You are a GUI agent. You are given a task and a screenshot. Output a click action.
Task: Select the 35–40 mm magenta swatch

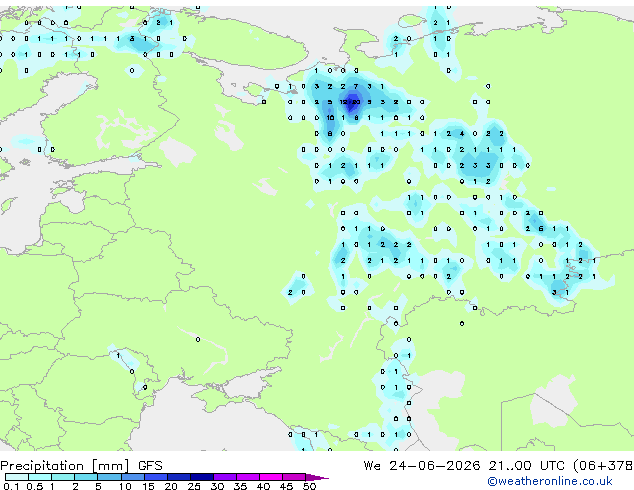click(x=248, y=477)
